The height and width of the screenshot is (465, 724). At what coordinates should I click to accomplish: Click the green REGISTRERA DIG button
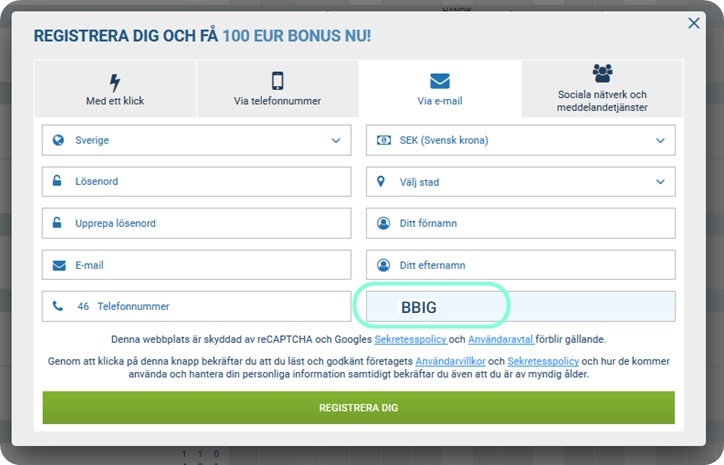coord(359,408)
